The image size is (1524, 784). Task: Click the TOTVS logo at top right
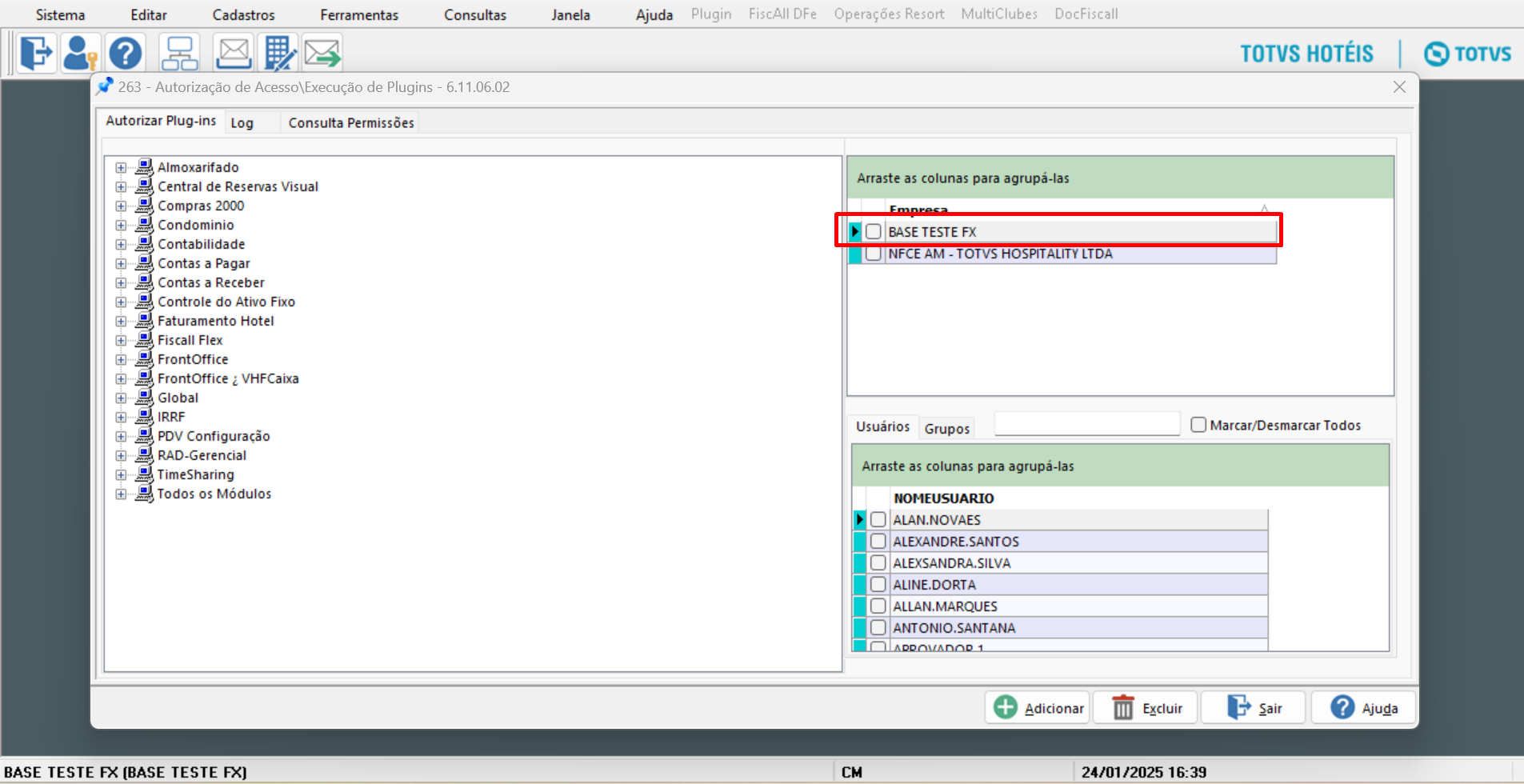1468,54
